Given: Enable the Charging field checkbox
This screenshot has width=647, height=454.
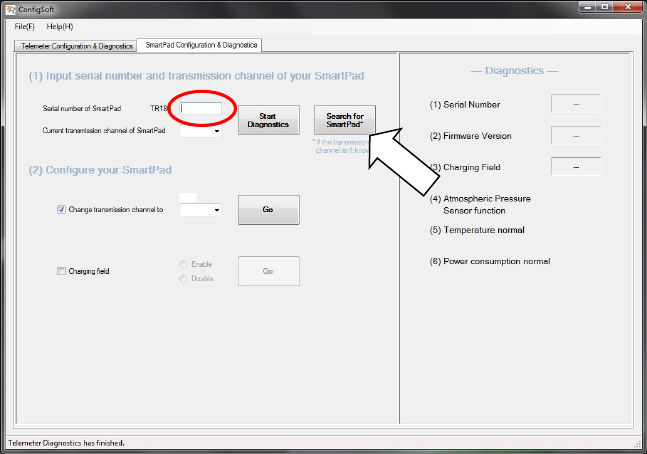Looking at the screenshot, I should point(61,271).
